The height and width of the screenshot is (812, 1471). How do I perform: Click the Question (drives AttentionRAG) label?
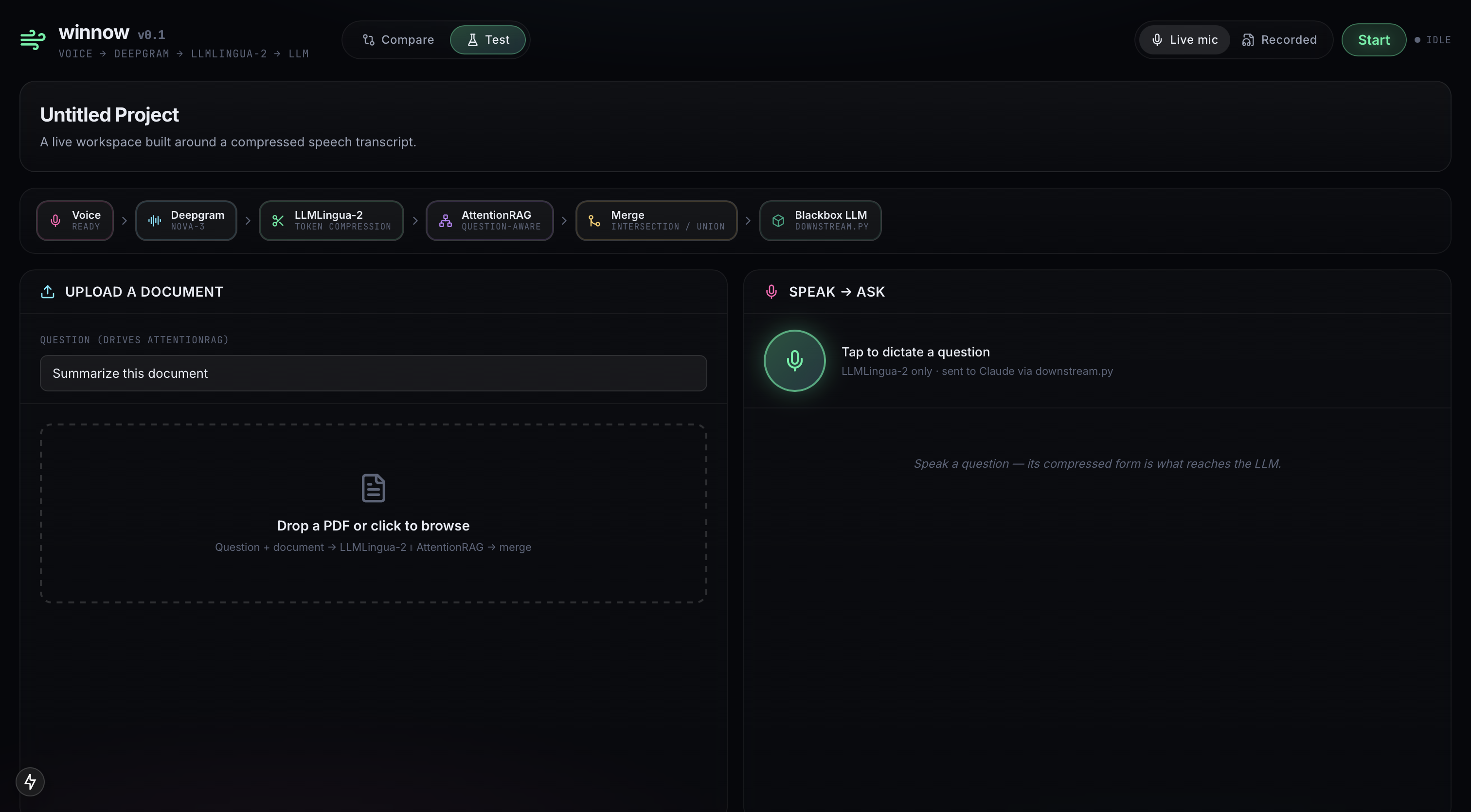point(134,340)
